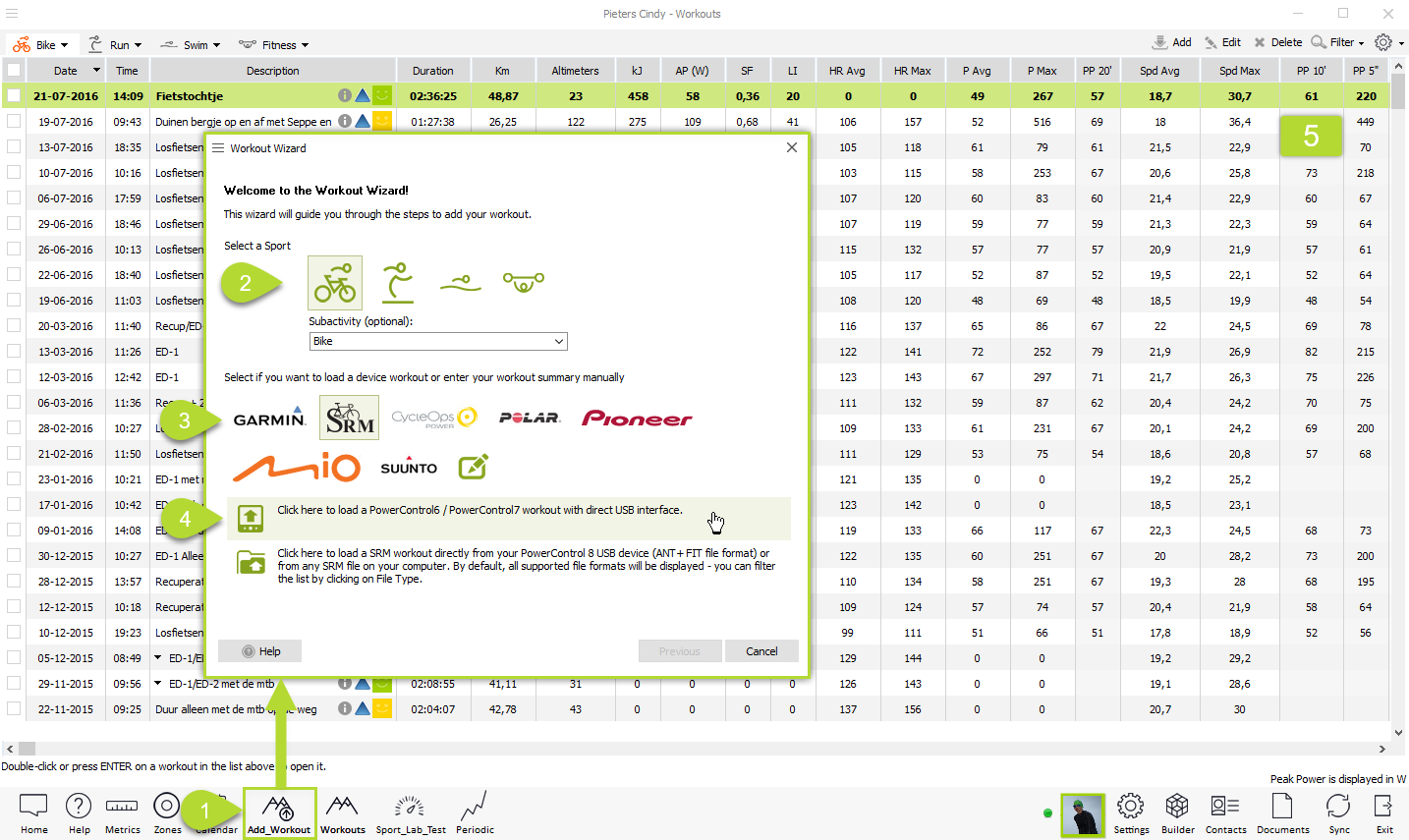Expand the Fitness sport menu
This screenshot has width=1409, height=840.
point(274,45)
